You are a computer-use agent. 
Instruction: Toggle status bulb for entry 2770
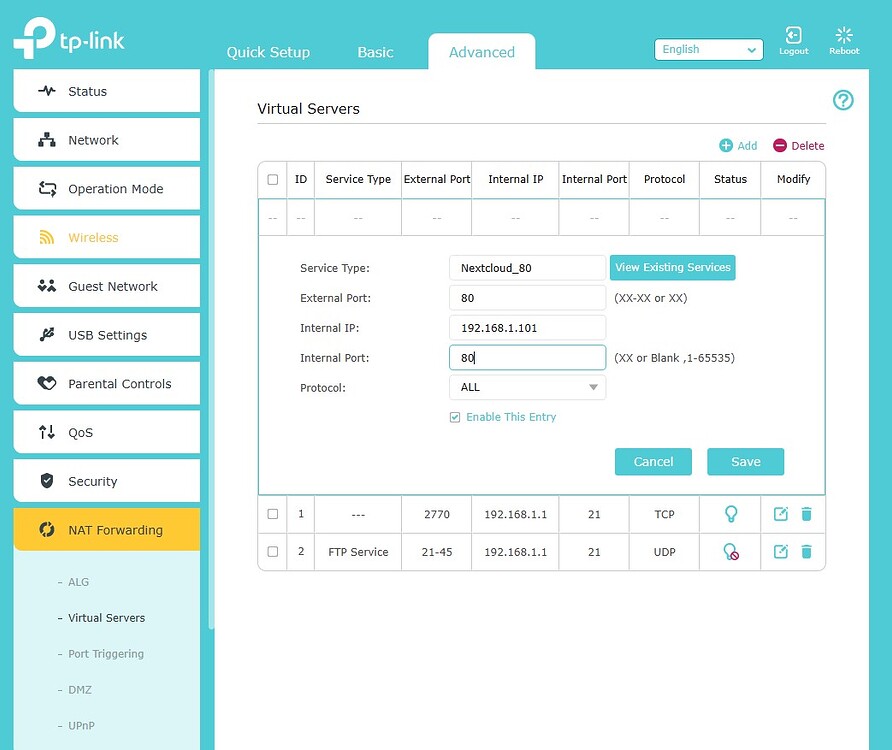[731, 514]
